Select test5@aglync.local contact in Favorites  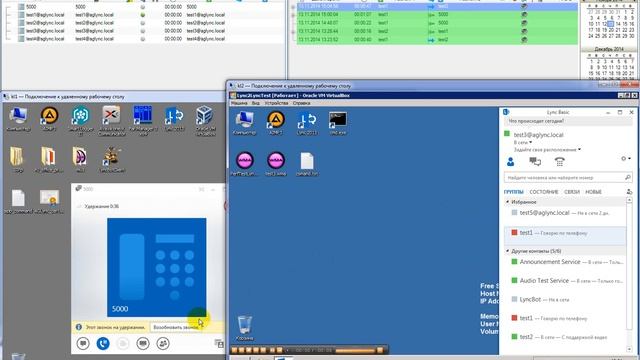pos(565,213)
